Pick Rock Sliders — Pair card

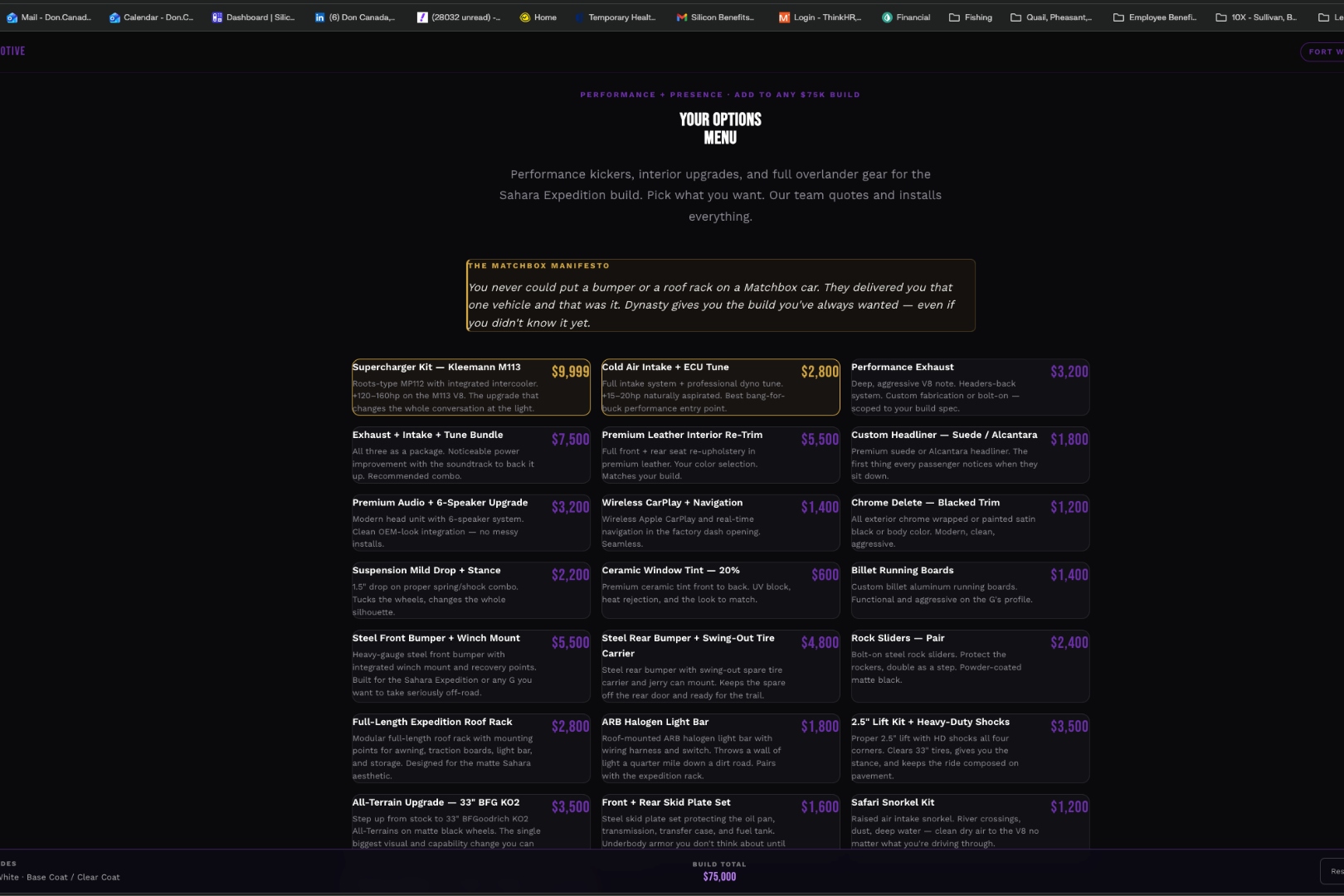(970, 667)
